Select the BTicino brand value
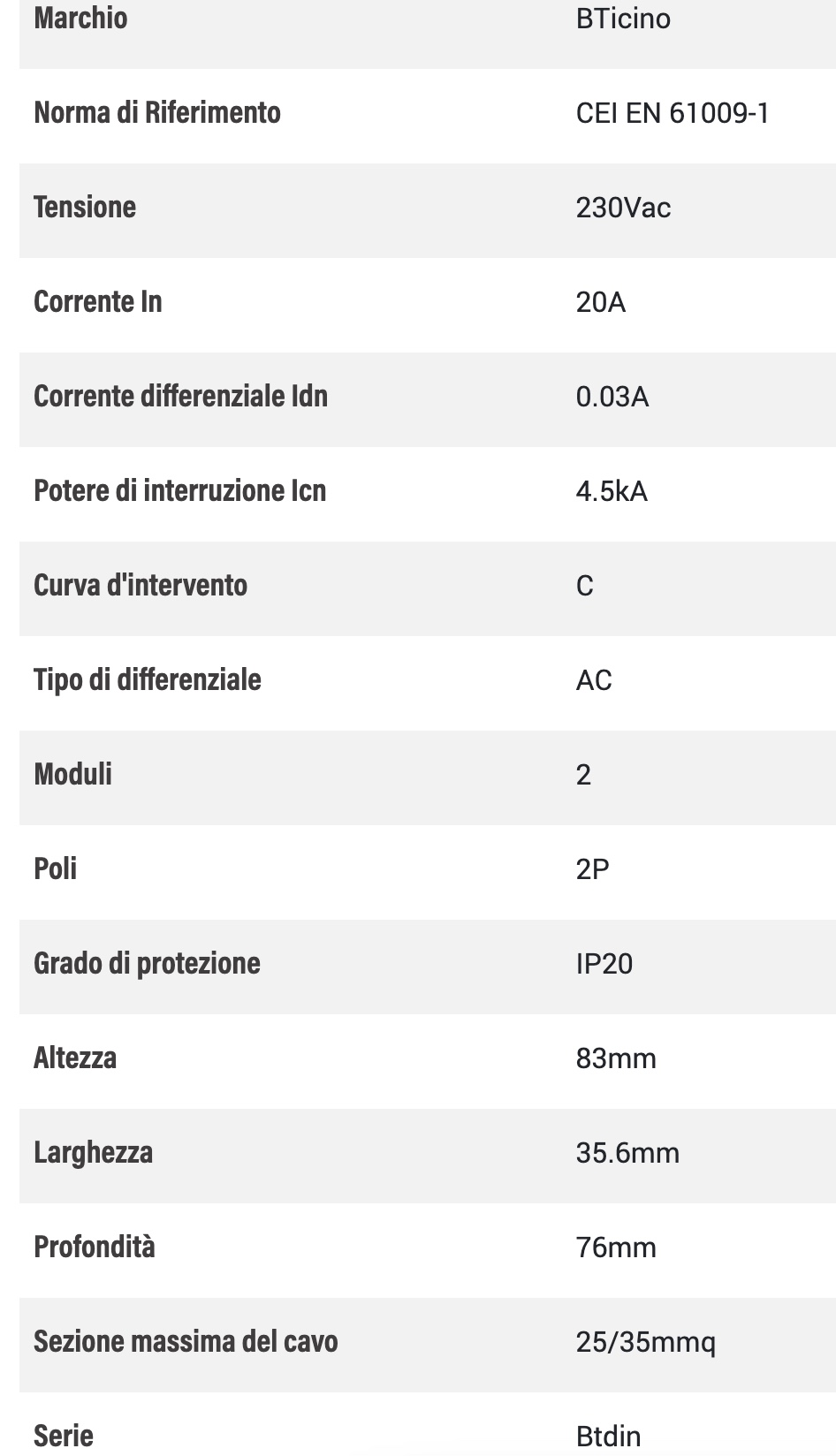This screenshot has width=836, height=1456. (x=623, y=19)
